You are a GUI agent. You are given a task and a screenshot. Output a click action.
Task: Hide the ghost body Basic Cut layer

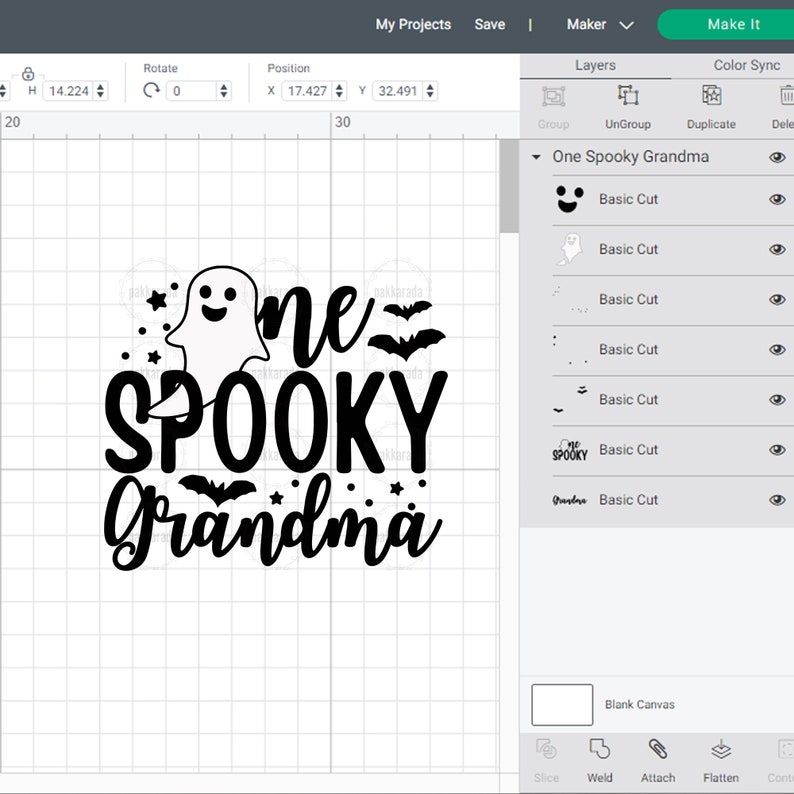coord(777,250)
